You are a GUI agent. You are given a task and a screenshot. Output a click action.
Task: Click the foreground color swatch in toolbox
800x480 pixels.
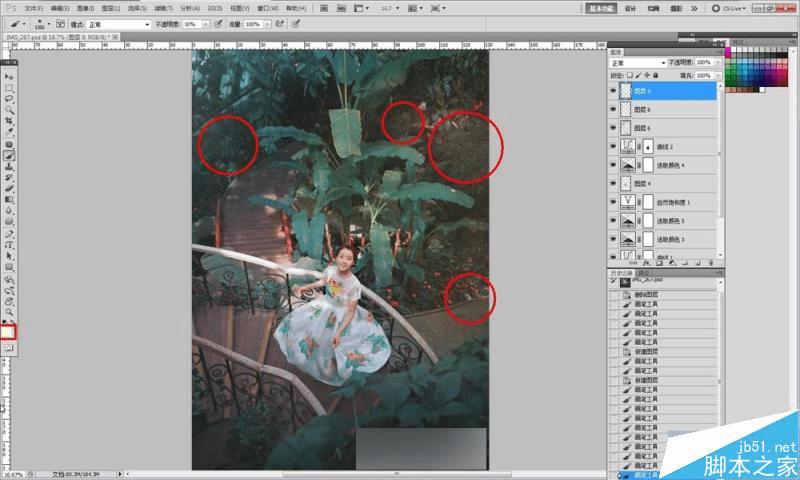[8, 330]
